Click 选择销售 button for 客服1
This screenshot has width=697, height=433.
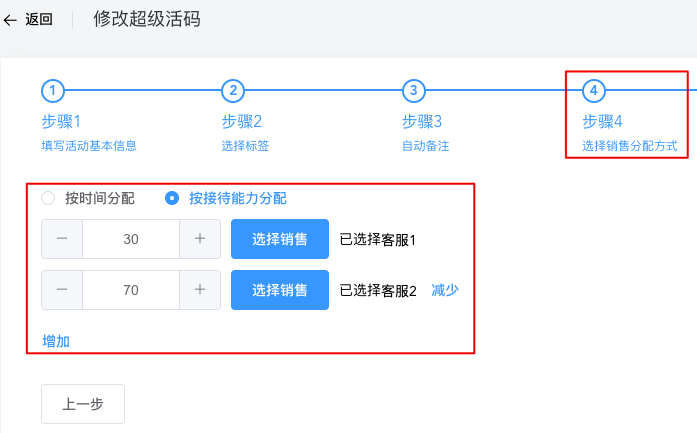279,239
